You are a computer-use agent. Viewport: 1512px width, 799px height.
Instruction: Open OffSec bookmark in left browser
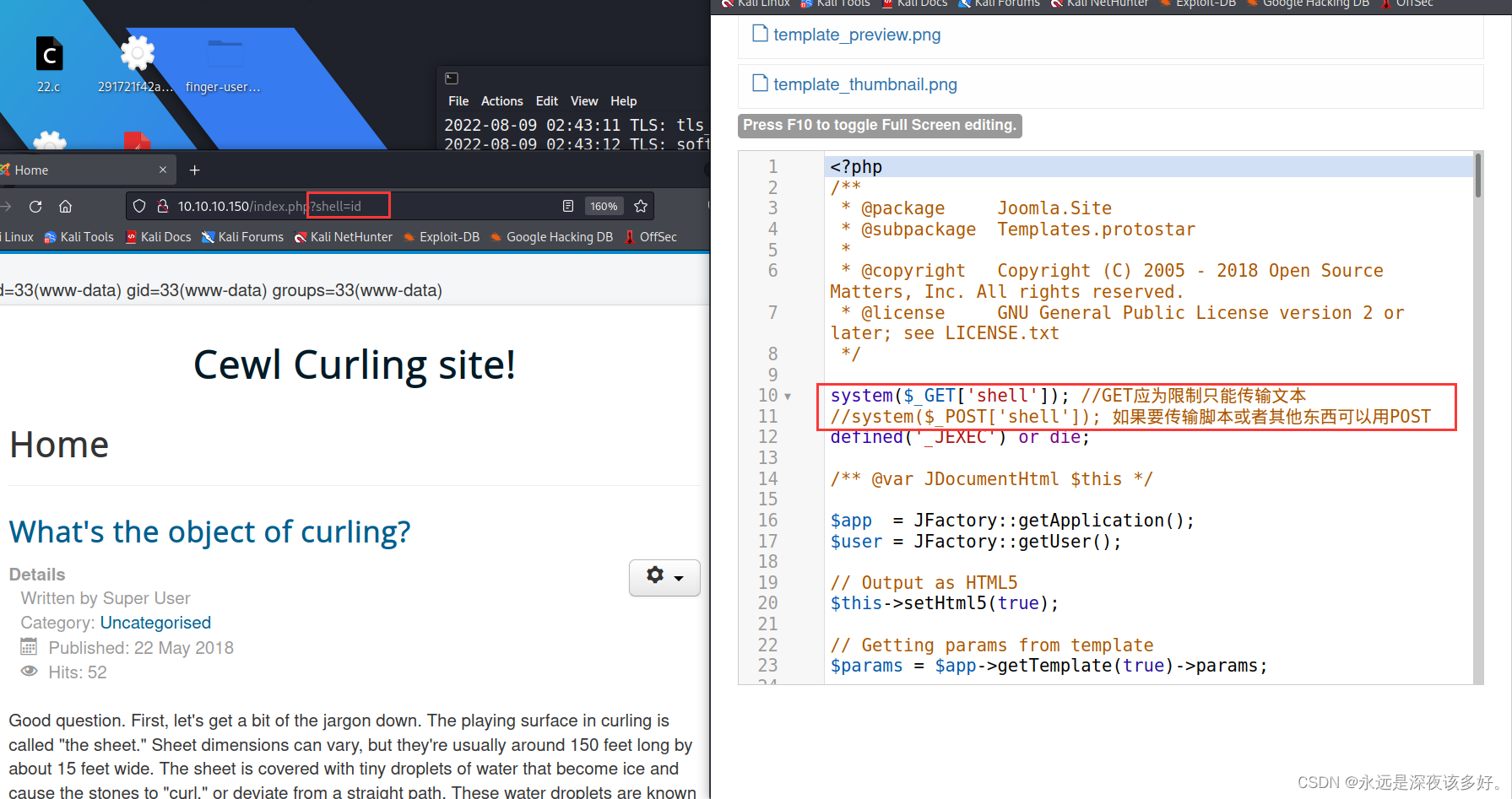coord(651,237)
